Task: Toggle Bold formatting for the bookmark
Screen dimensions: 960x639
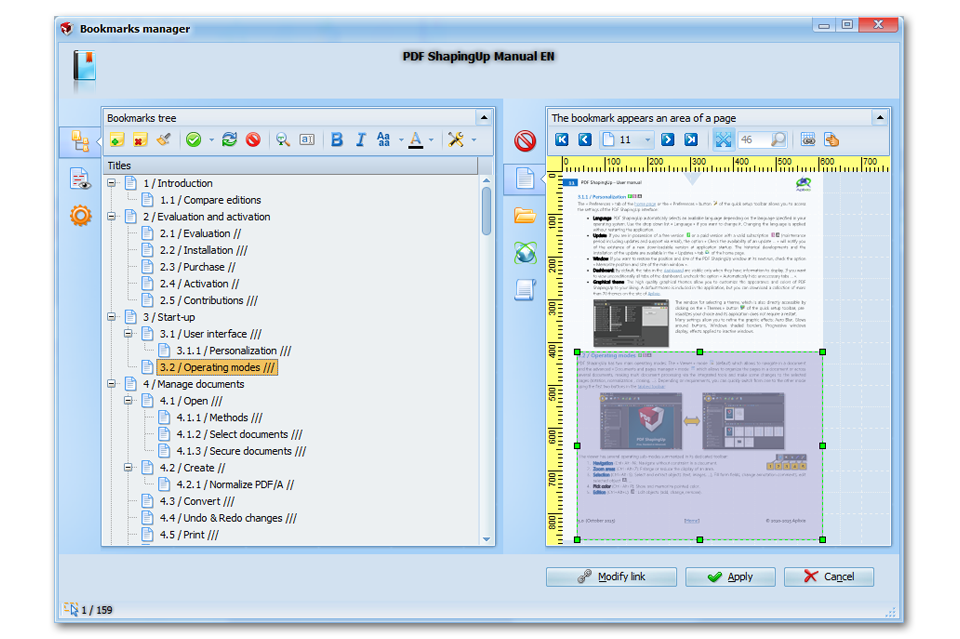Action: click(x=337, y=140)
